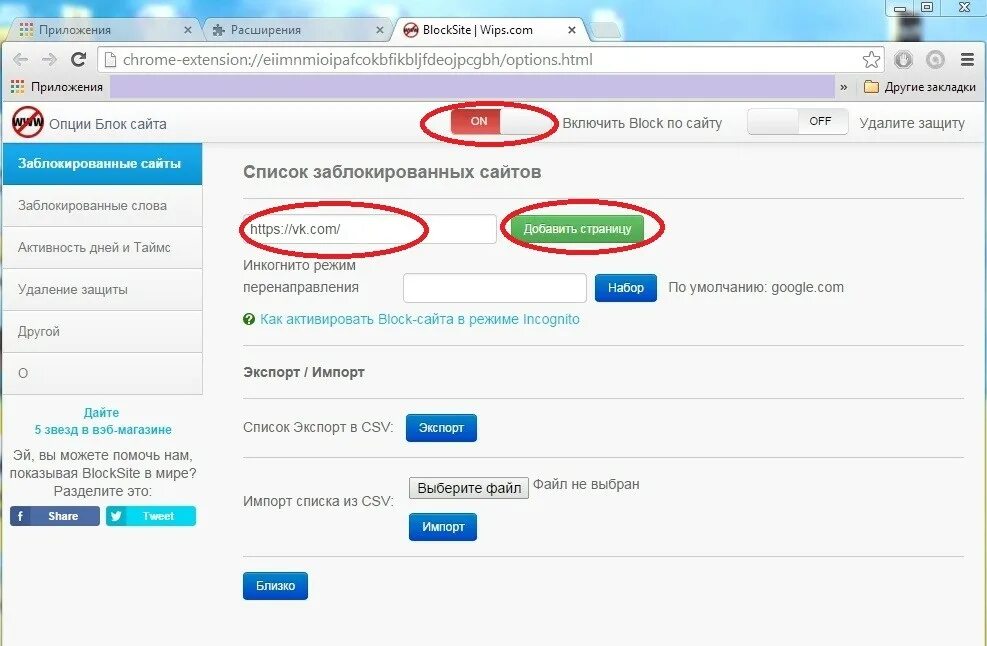Toggle the OFF switch for Удалите защиту

point(798,122)
